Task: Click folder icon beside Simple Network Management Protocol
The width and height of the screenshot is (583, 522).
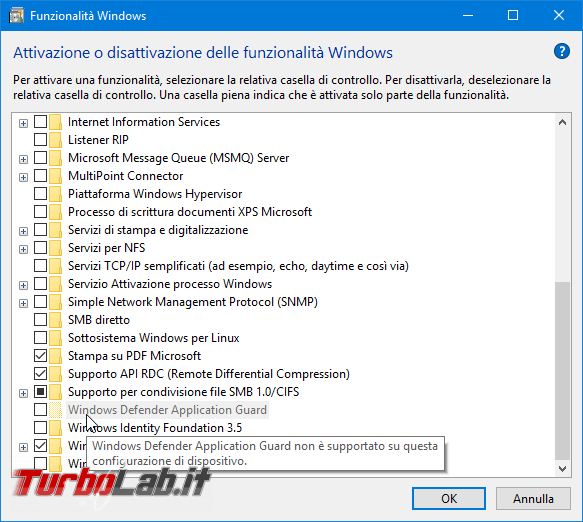Action: click(x=55, y=302)
